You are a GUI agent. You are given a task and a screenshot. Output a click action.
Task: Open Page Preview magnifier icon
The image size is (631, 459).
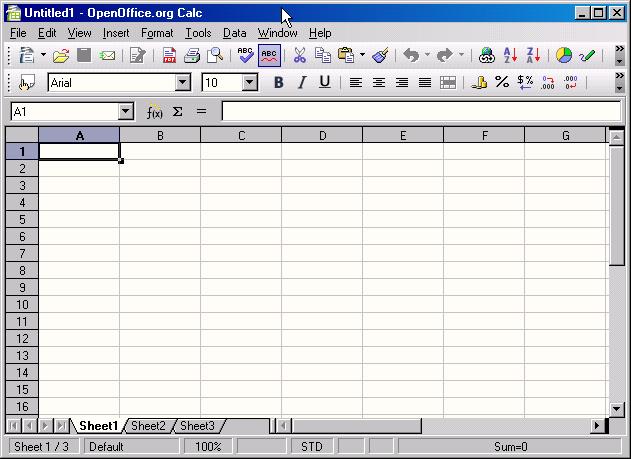(215, 55)
